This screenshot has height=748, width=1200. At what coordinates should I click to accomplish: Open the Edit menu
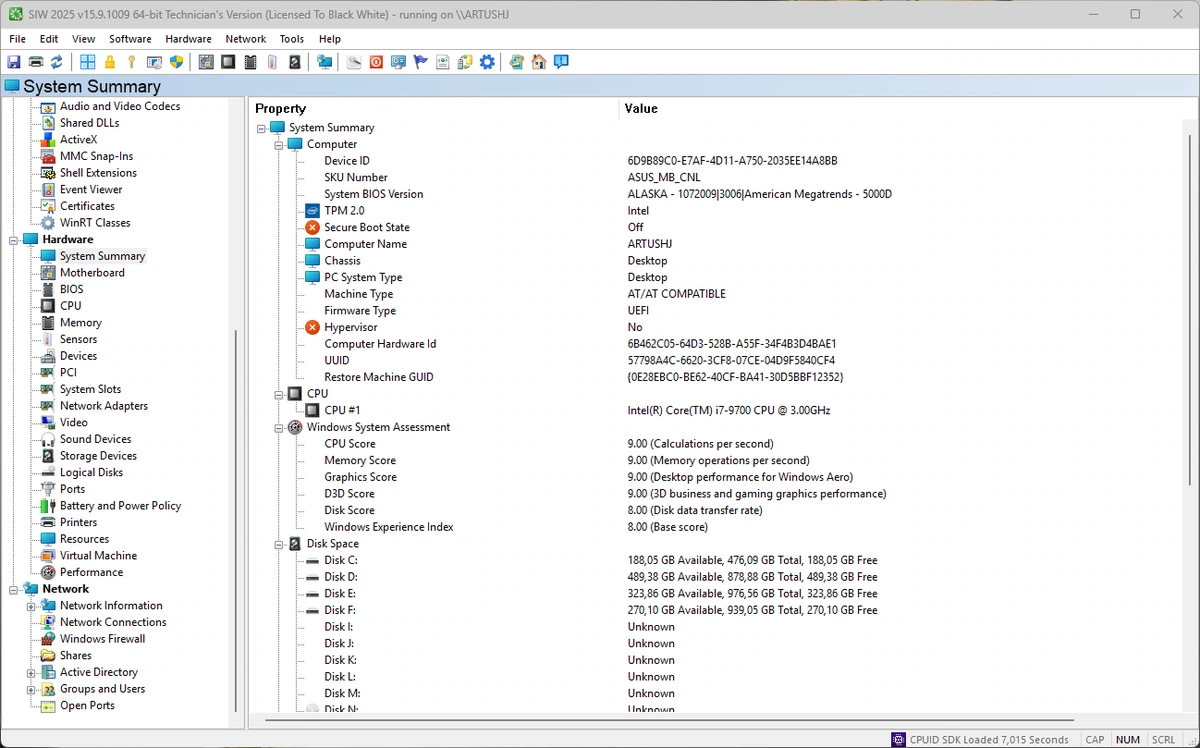click(49, 39)
